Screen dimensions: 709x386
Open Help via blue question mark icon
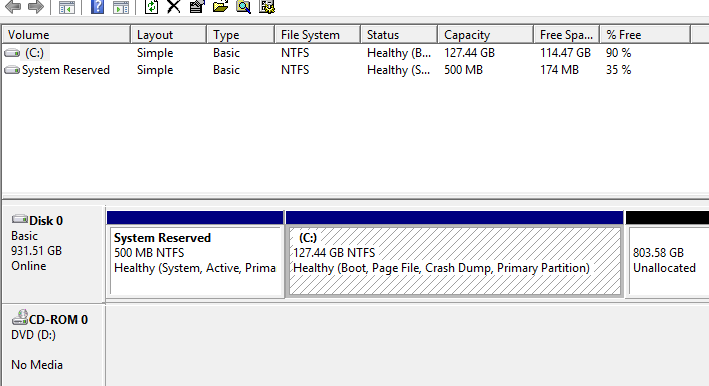[x=97, y=7]
